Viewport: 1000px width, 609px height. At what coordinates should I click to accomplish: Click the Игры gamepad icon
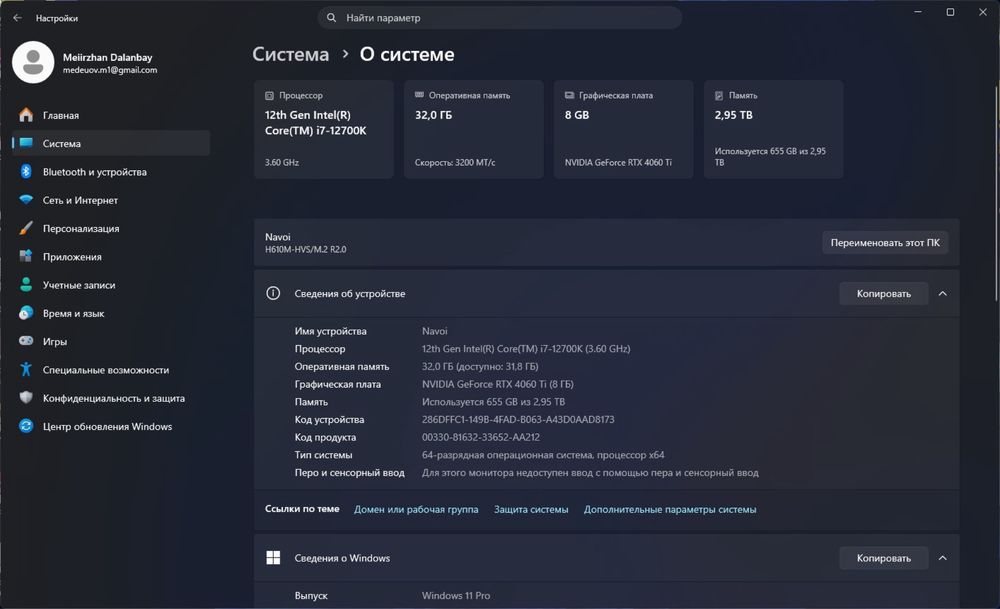[26, 341]
